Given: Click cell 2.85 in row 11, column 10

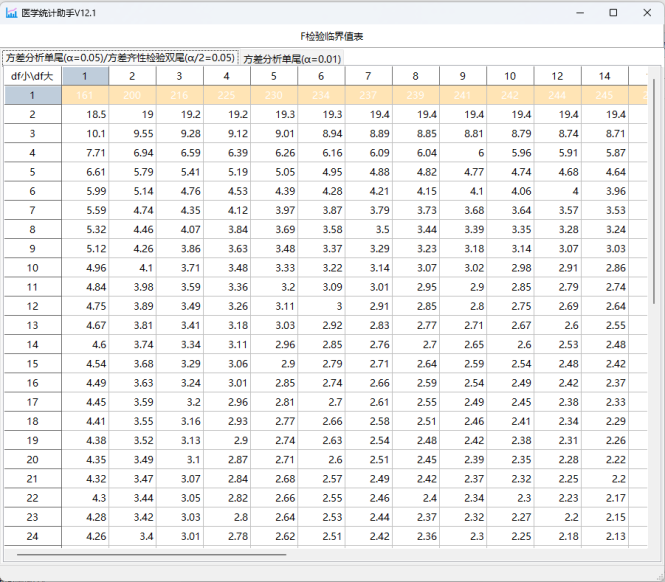Looking at the screenshot, I should [x=510, y=287].
